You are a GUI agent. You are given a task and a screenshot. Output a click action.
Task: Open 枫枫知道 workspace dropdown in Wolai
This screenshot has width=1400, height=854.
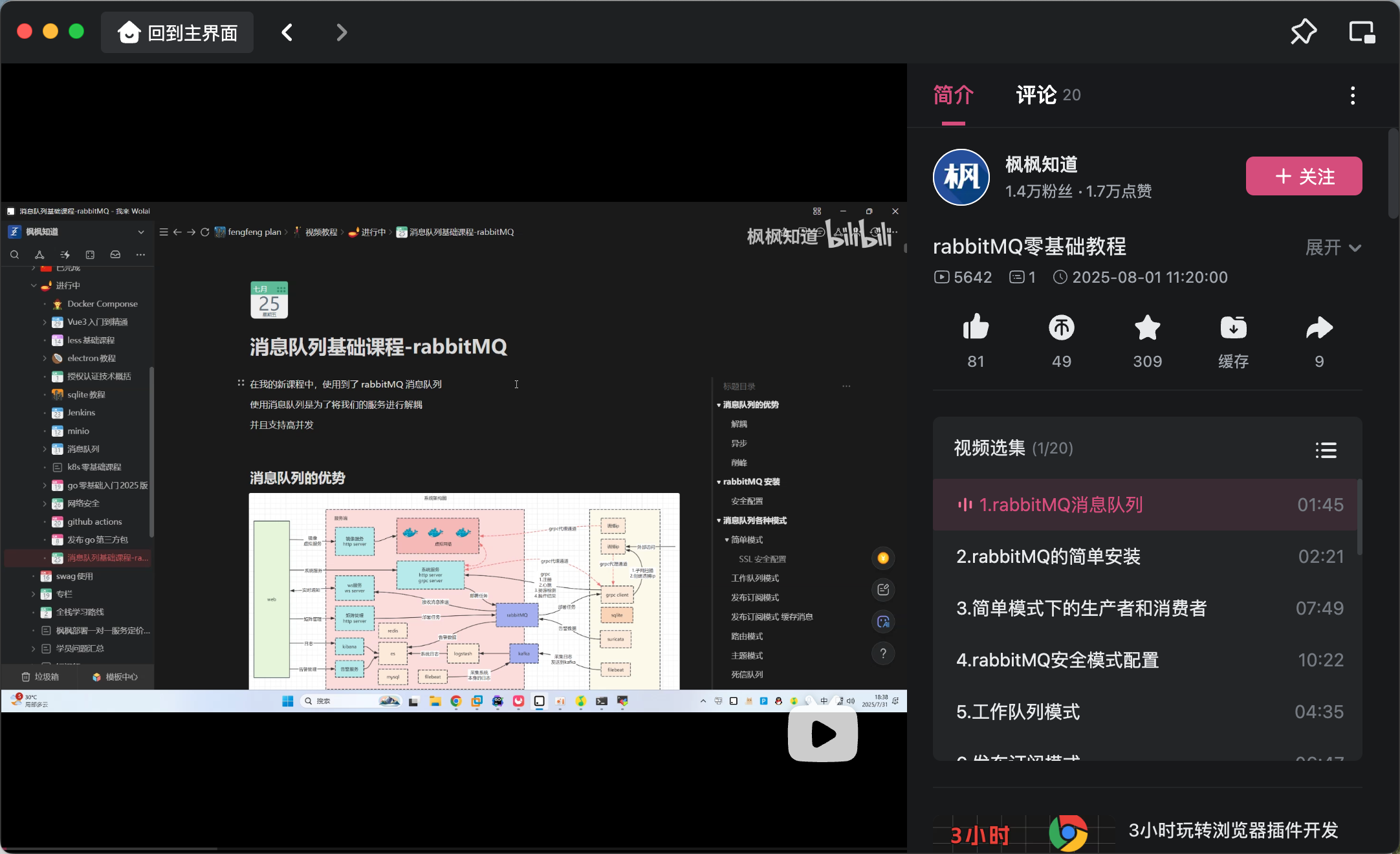[x=141, y=232]
